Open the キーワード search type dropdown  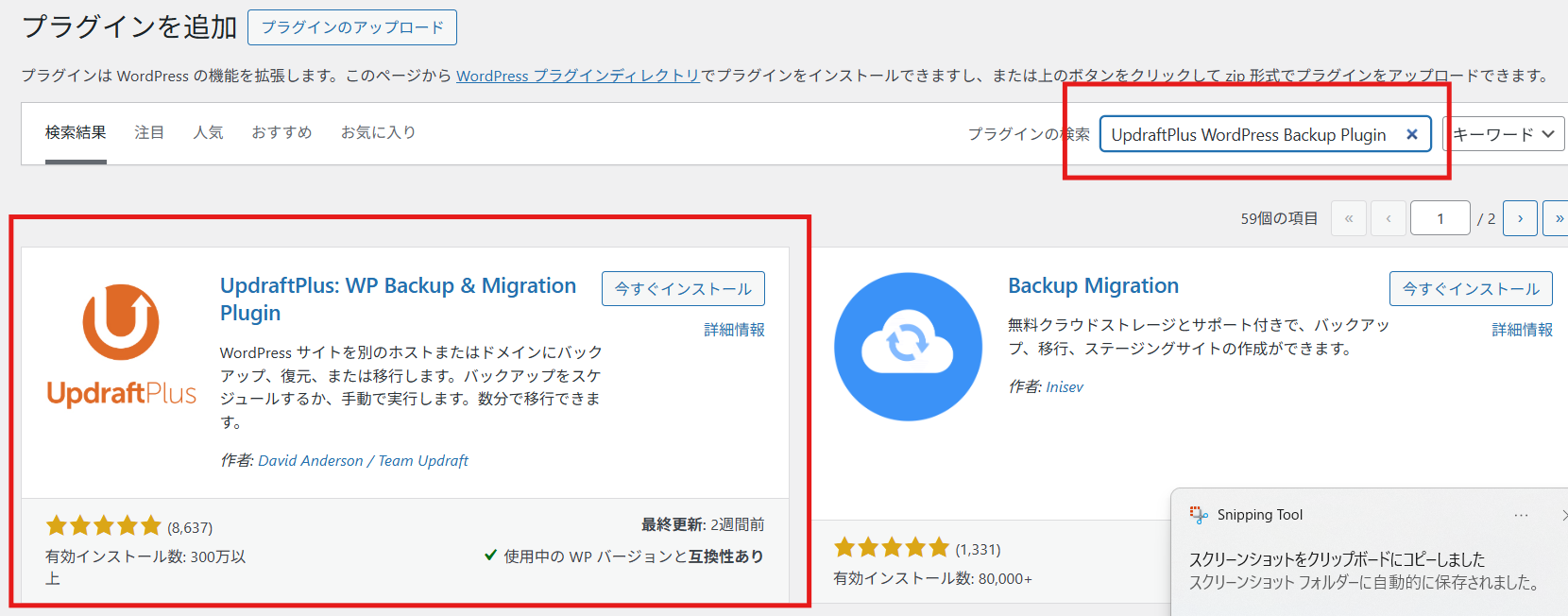click(1503, 134)
